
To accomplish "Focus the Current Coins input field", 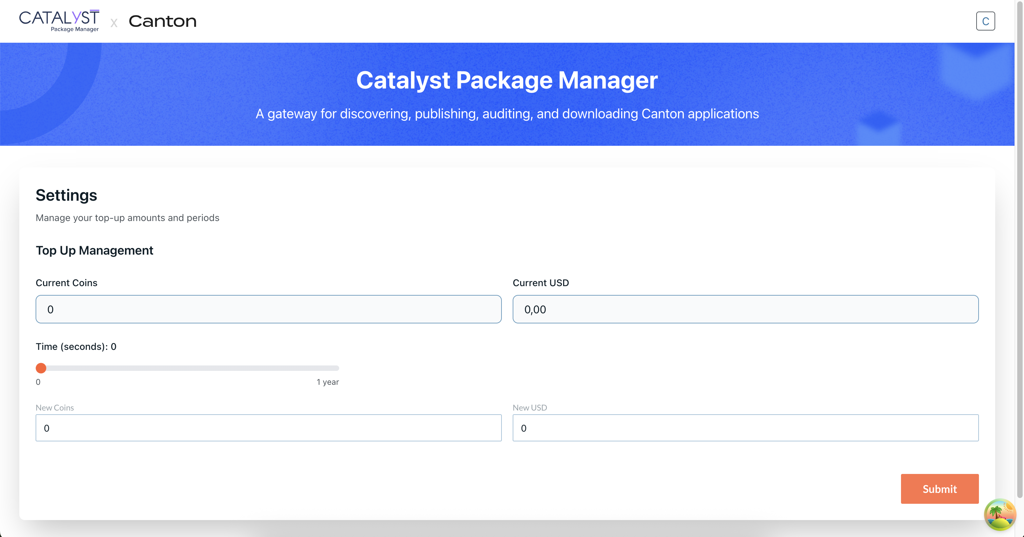I will tap(268, 309).
